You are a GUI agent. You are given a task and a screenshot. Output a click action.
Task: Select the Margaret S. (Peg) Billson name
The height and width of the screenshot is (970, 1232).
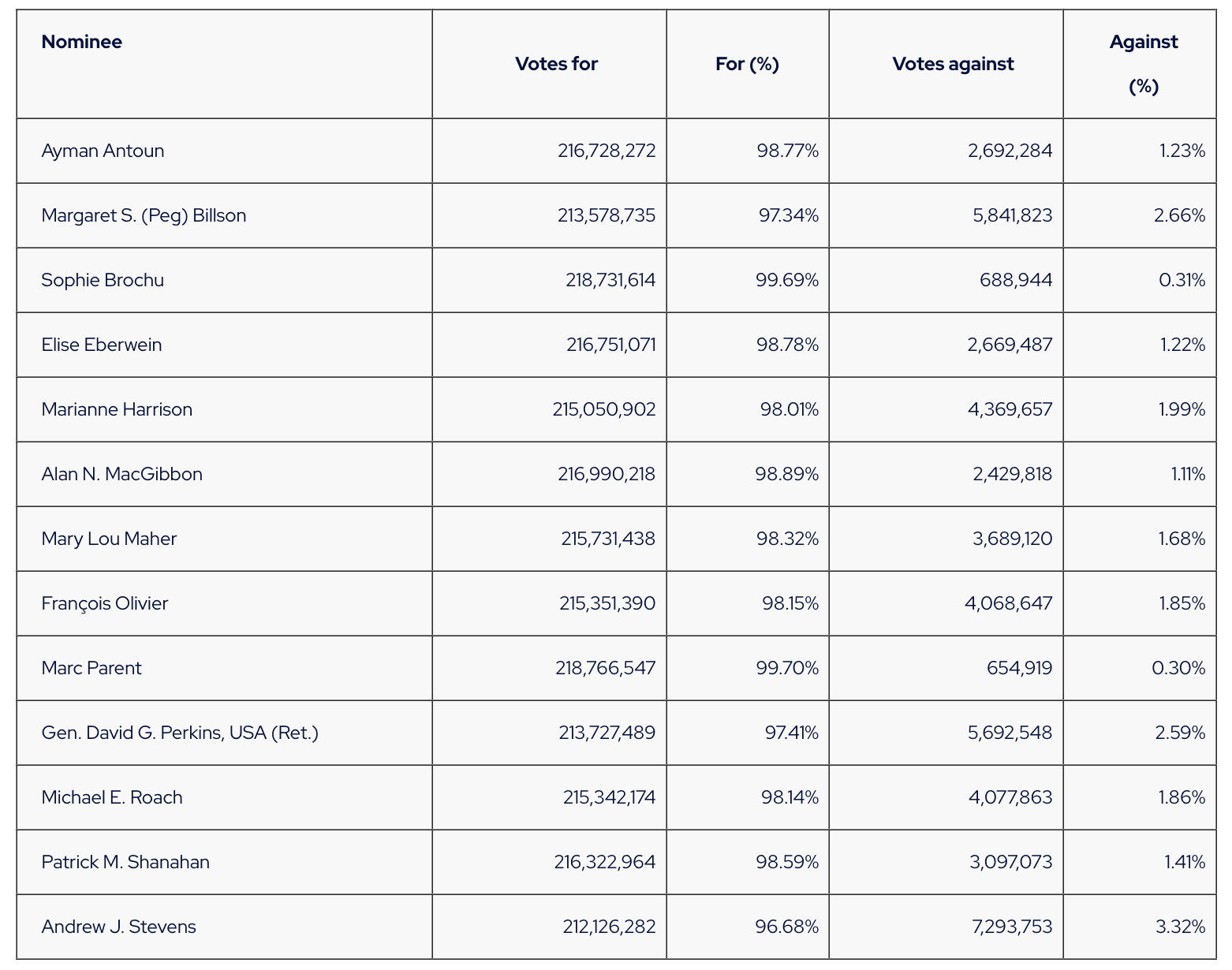coord(144,215)
